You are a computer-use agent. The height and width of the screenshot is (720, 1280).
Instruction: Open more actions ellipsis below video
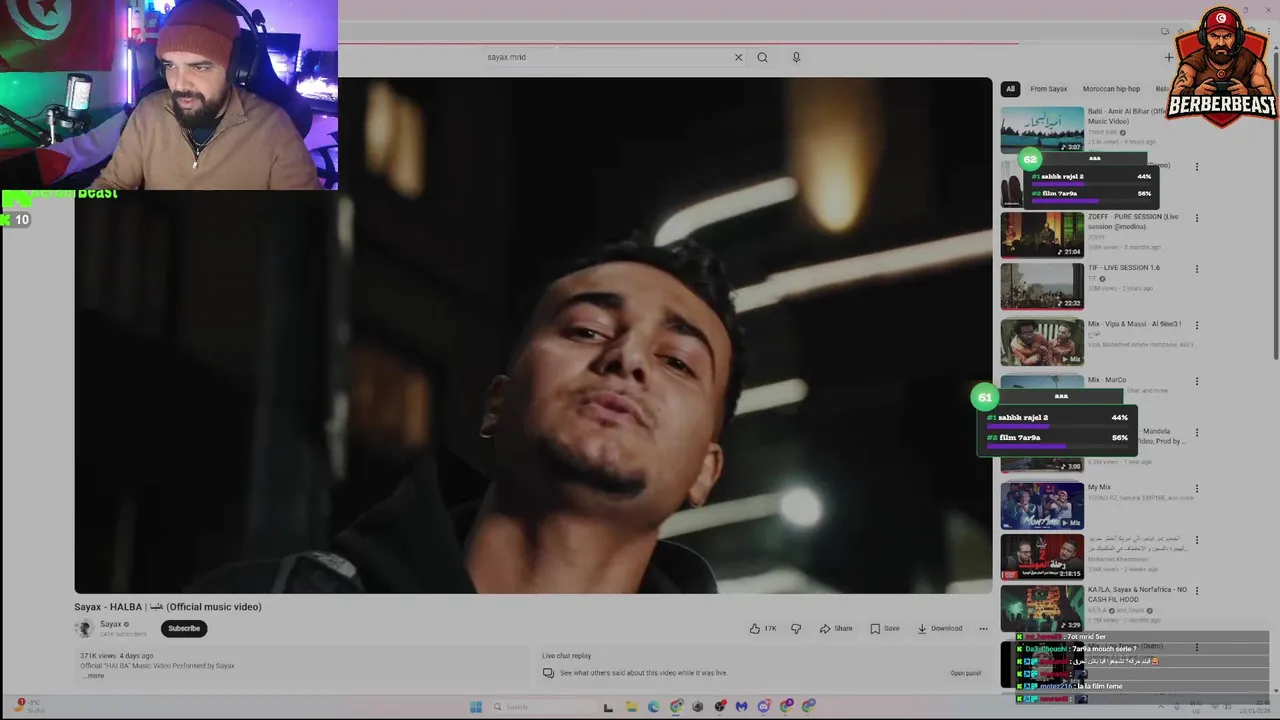tap(983, 629)
